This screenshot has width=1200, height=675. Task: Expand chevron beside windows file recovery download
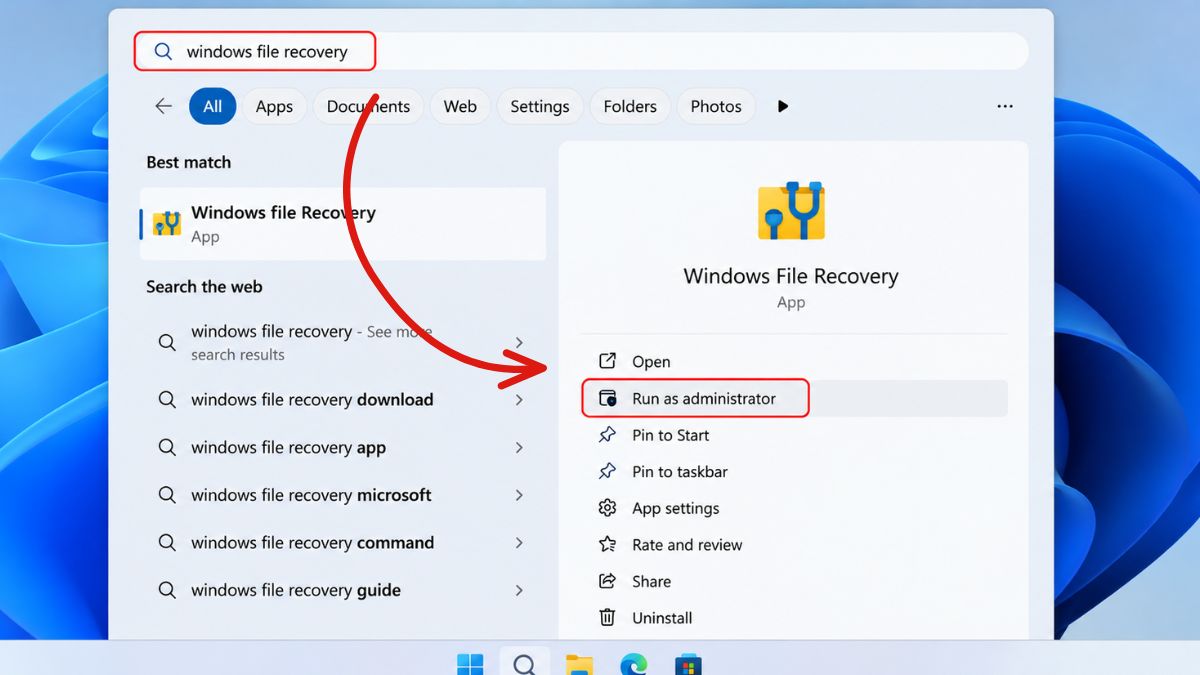519,399
